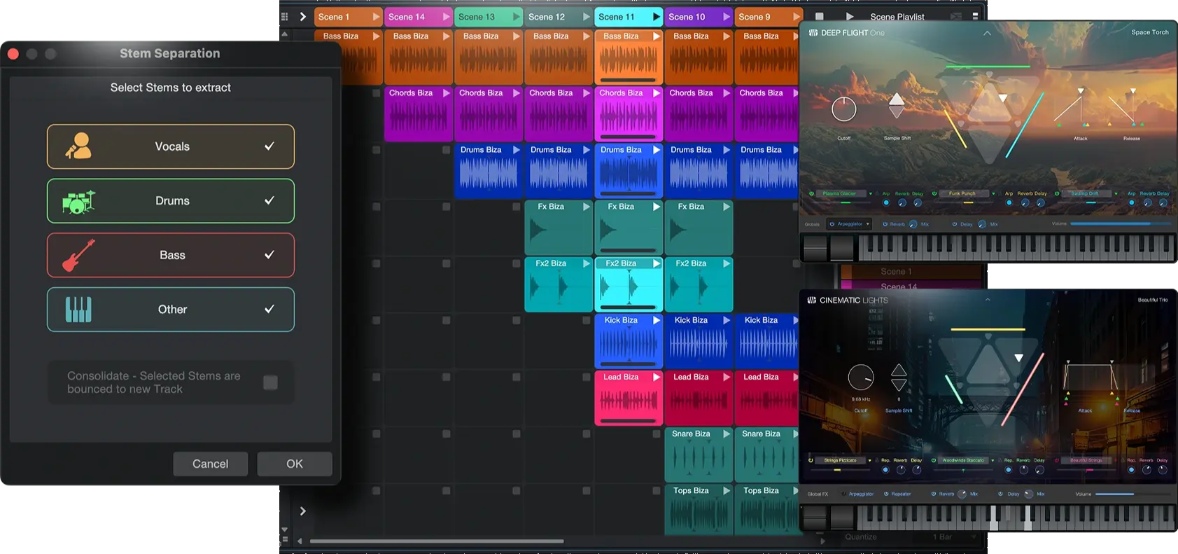Collapse Deep Flight One with top chevron
Viewport: 1178px width, 554px height.
click(x=987, y=33)
